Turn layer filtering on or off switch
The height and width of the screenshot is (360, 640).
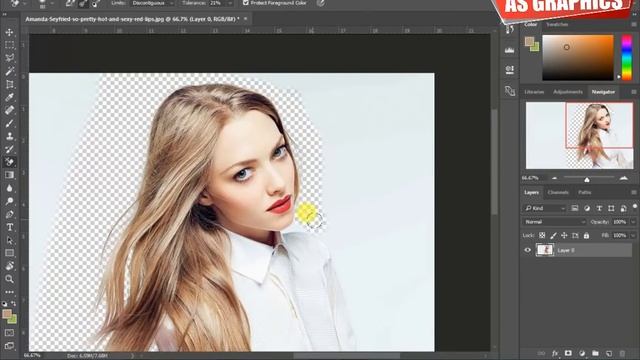[635, 207]
